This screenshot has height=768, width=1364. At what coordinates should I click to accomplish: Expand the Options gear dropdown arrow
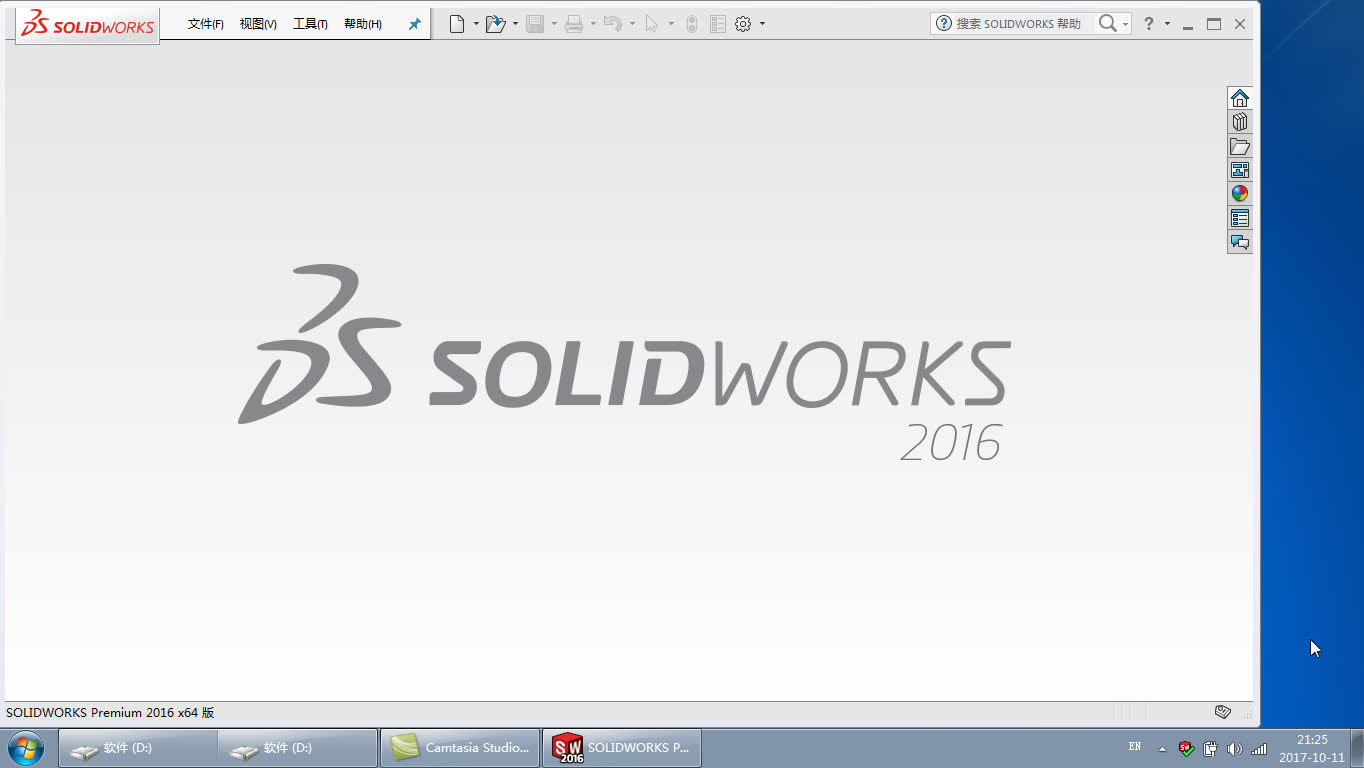(762, 24)
